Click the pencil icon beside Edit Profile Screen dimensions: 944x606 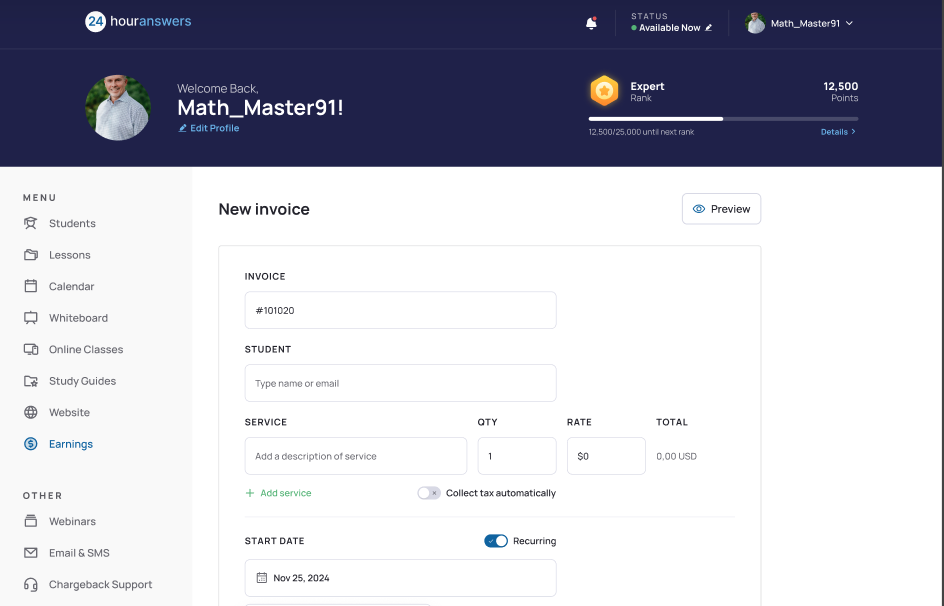[x=182, y=128]
